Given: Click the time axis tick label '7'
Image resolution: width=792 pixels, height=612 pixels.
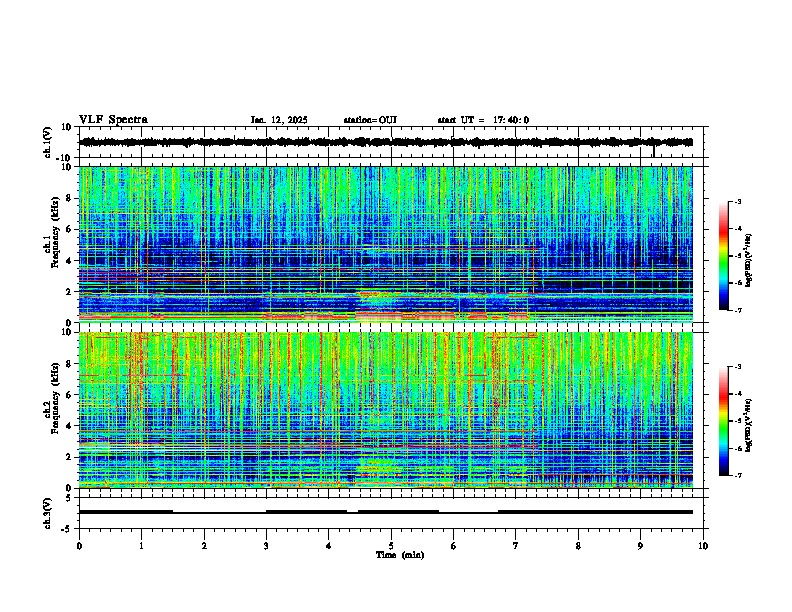Looking at the screenshot, I should (516, 546).
